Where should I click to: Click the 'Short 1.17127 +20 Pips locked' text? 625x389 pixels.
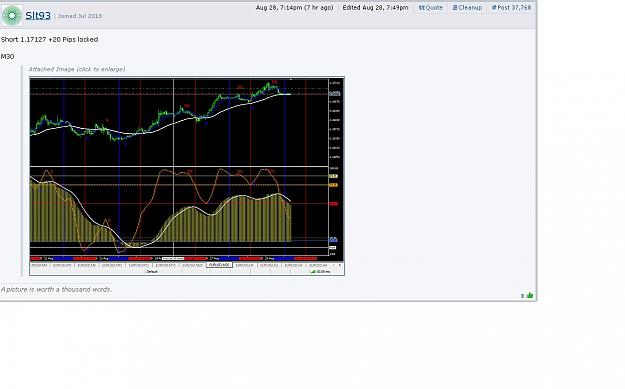point(49,39)
